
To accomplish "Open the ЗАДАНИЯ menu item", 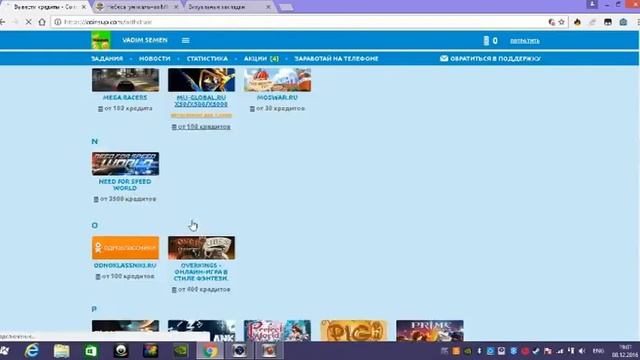I will 107,59.
